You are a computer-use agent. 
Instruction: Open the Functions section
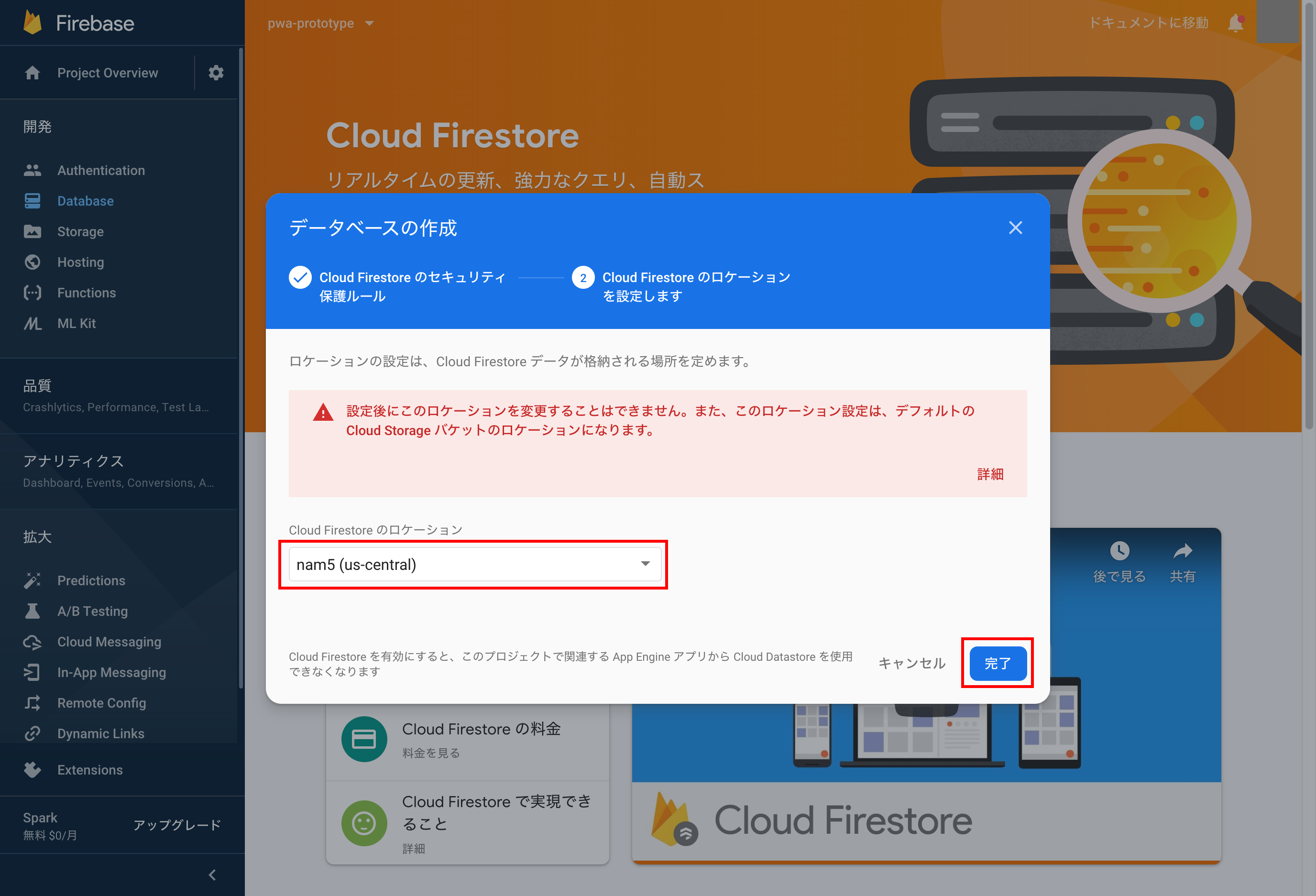(86, 293)
